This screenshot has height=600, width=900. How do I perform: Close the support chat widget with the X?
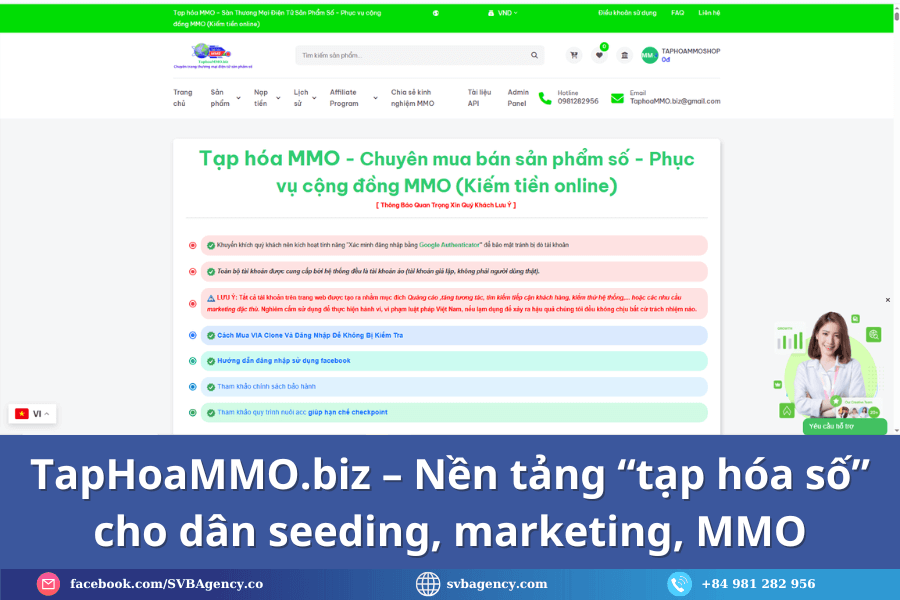click(887, 299)
